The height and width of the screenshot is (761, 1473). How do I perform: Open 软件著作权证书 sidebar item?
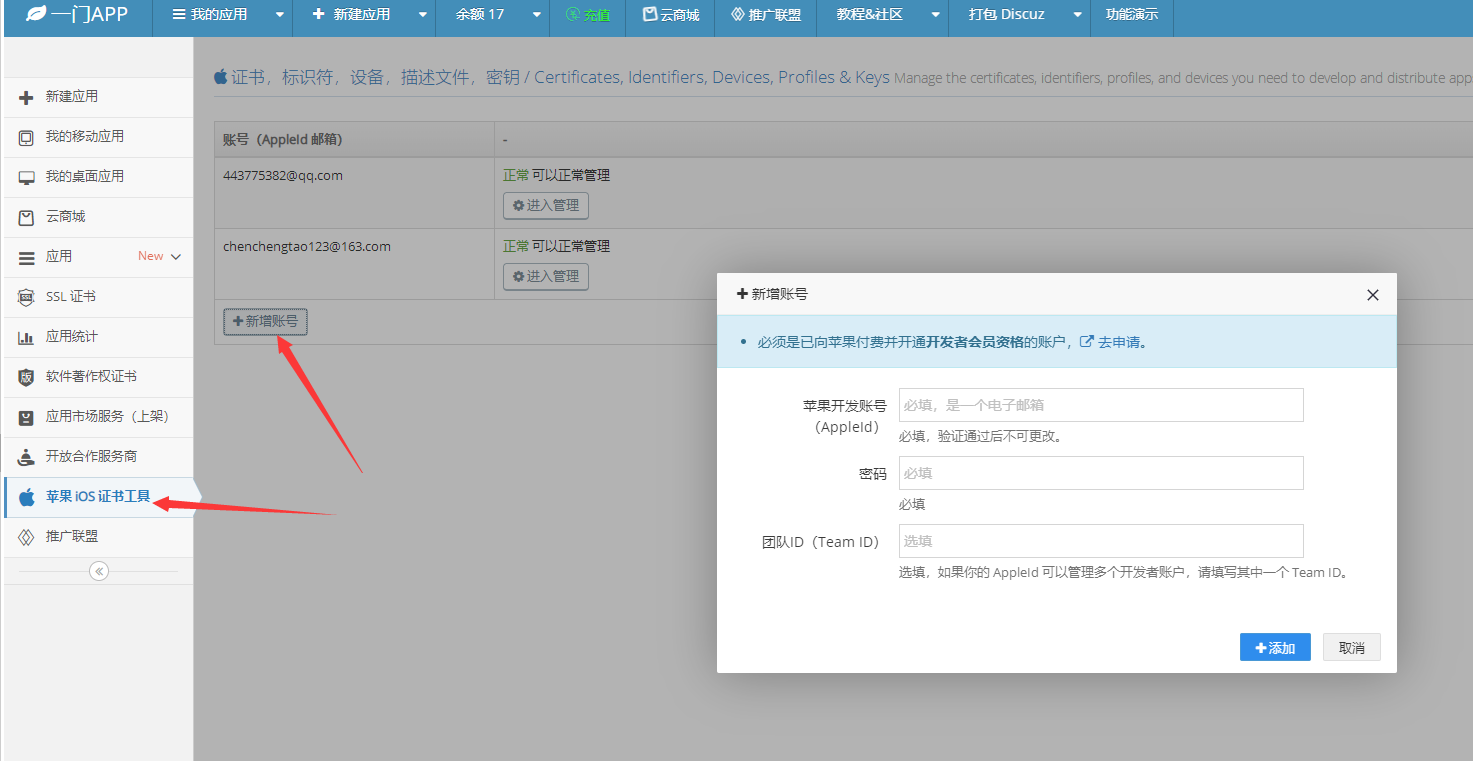[x=98, y=377]
